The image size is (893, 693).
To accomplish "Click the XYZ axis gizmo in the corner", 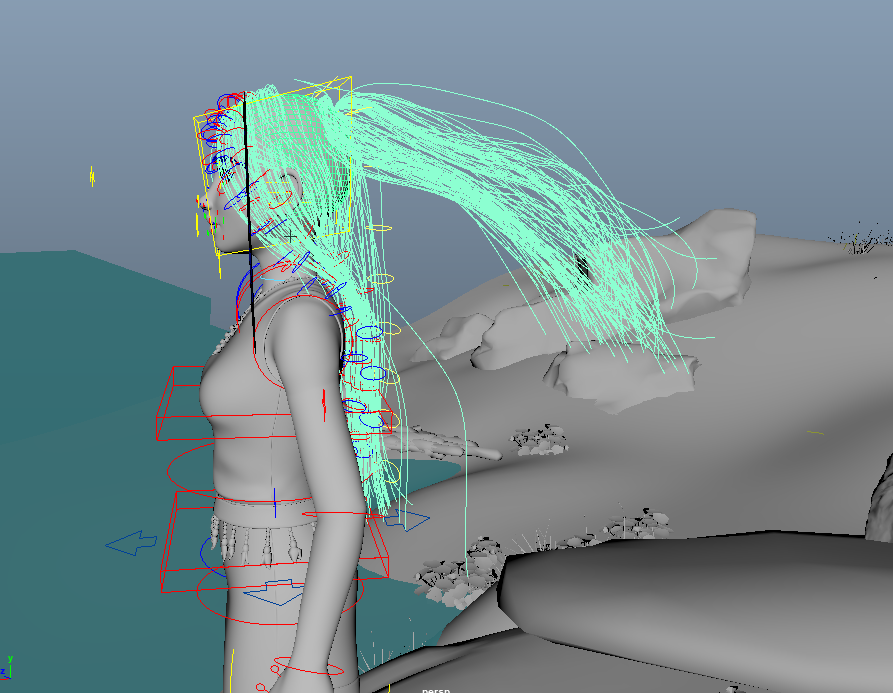I will click(10, 666).
